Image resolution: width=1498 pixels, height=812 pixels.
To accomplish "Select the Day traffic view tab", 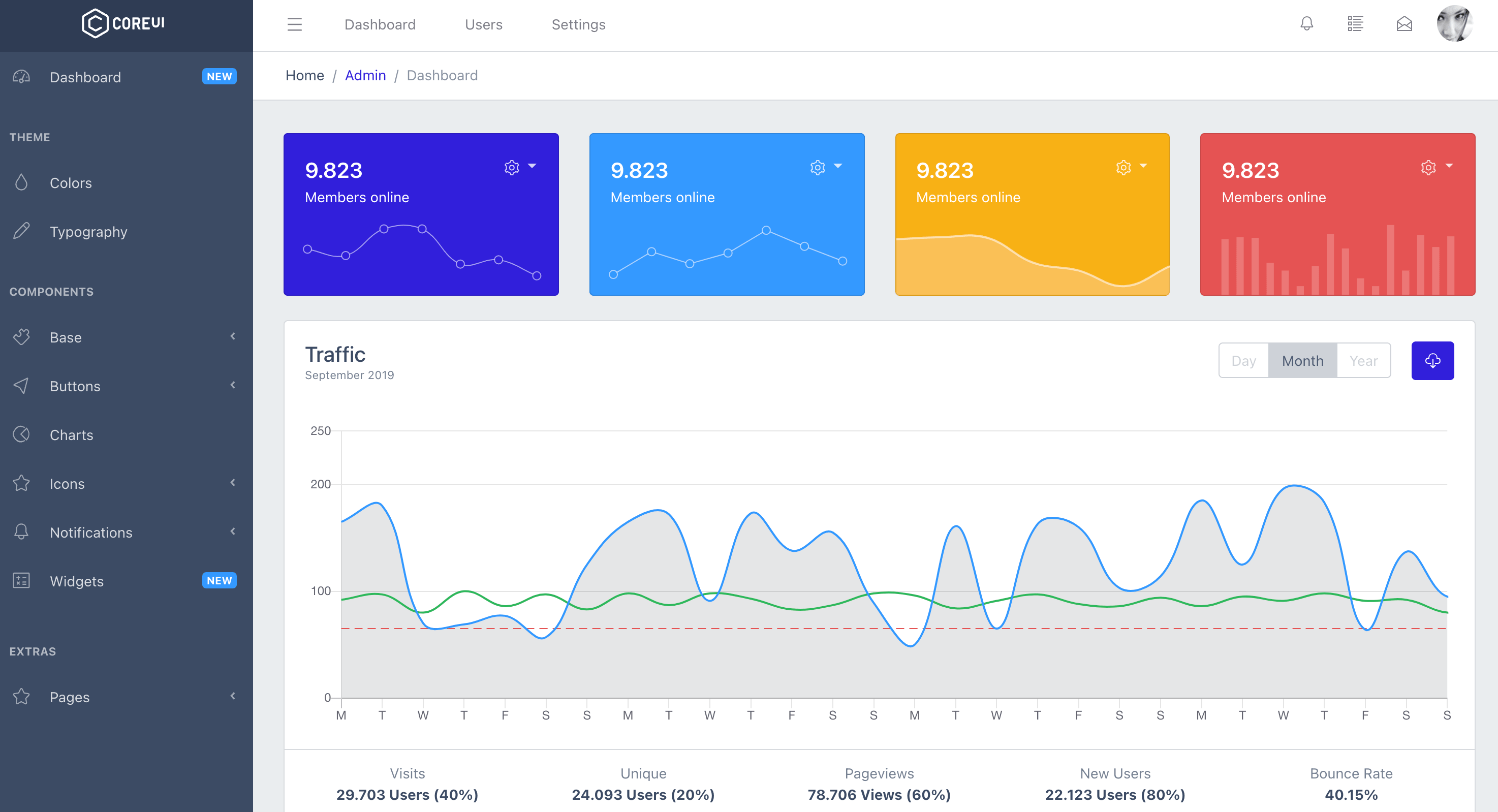I will 1244,361.
